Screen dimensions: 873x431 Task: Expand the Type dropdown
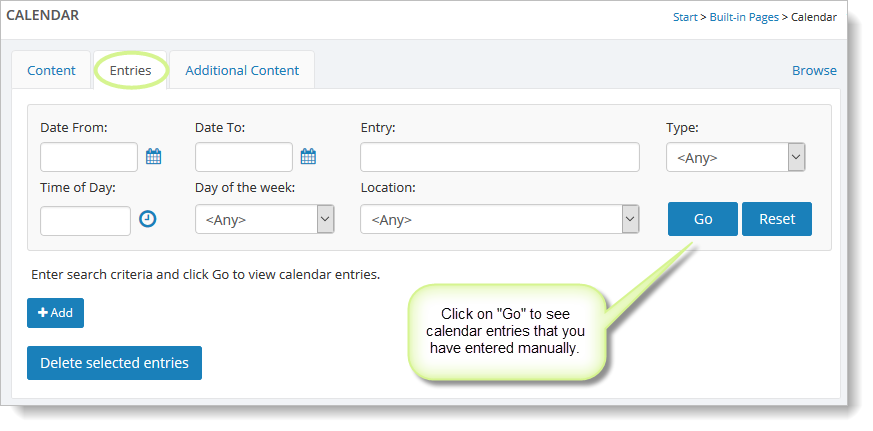point(735,157)
